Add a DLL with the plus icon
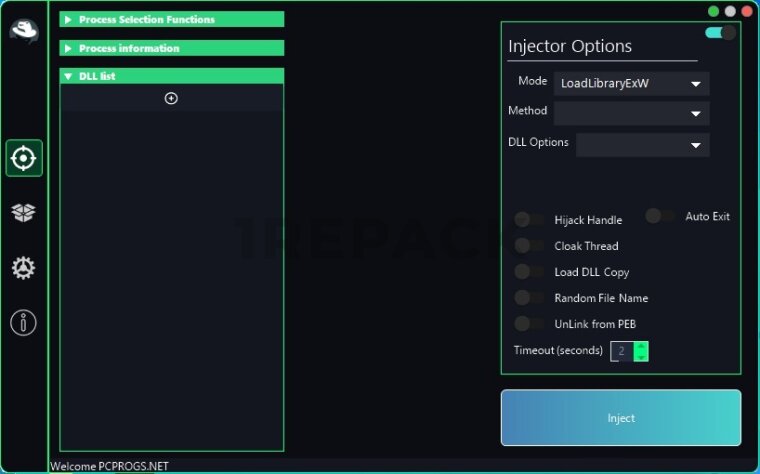Viewport: 760px width, 474px height. [171, 98]
